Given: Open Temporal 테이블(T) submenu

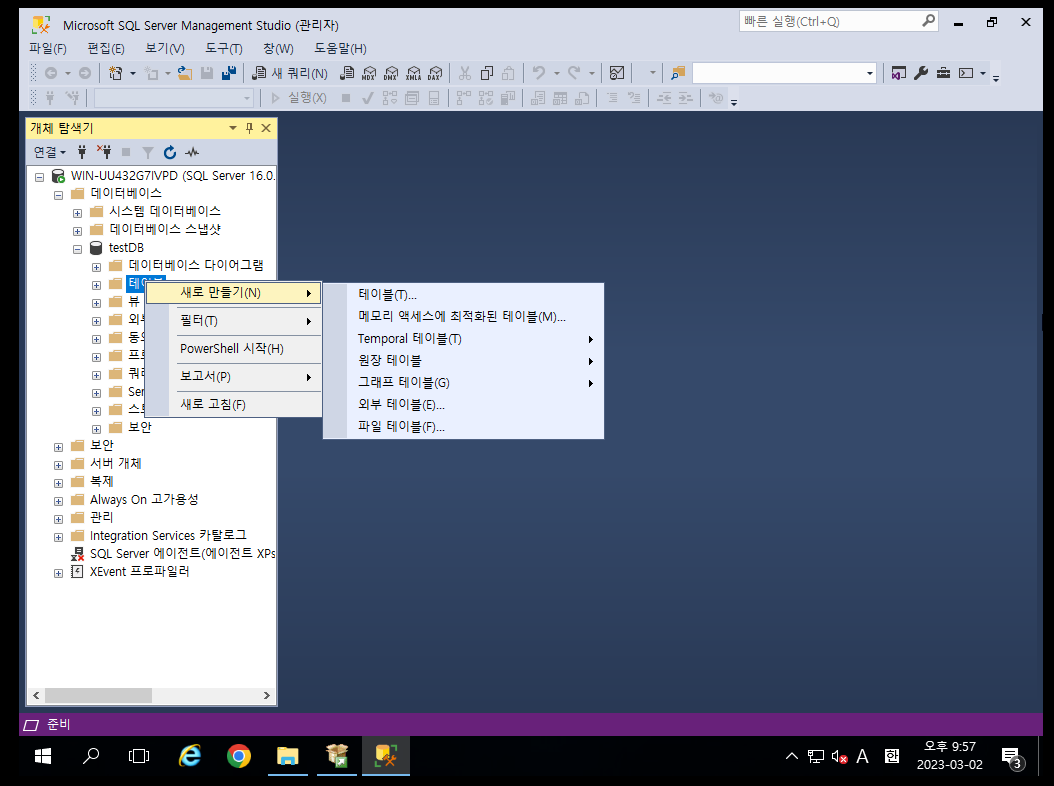Looking at the screenshot, I should 463,339.
